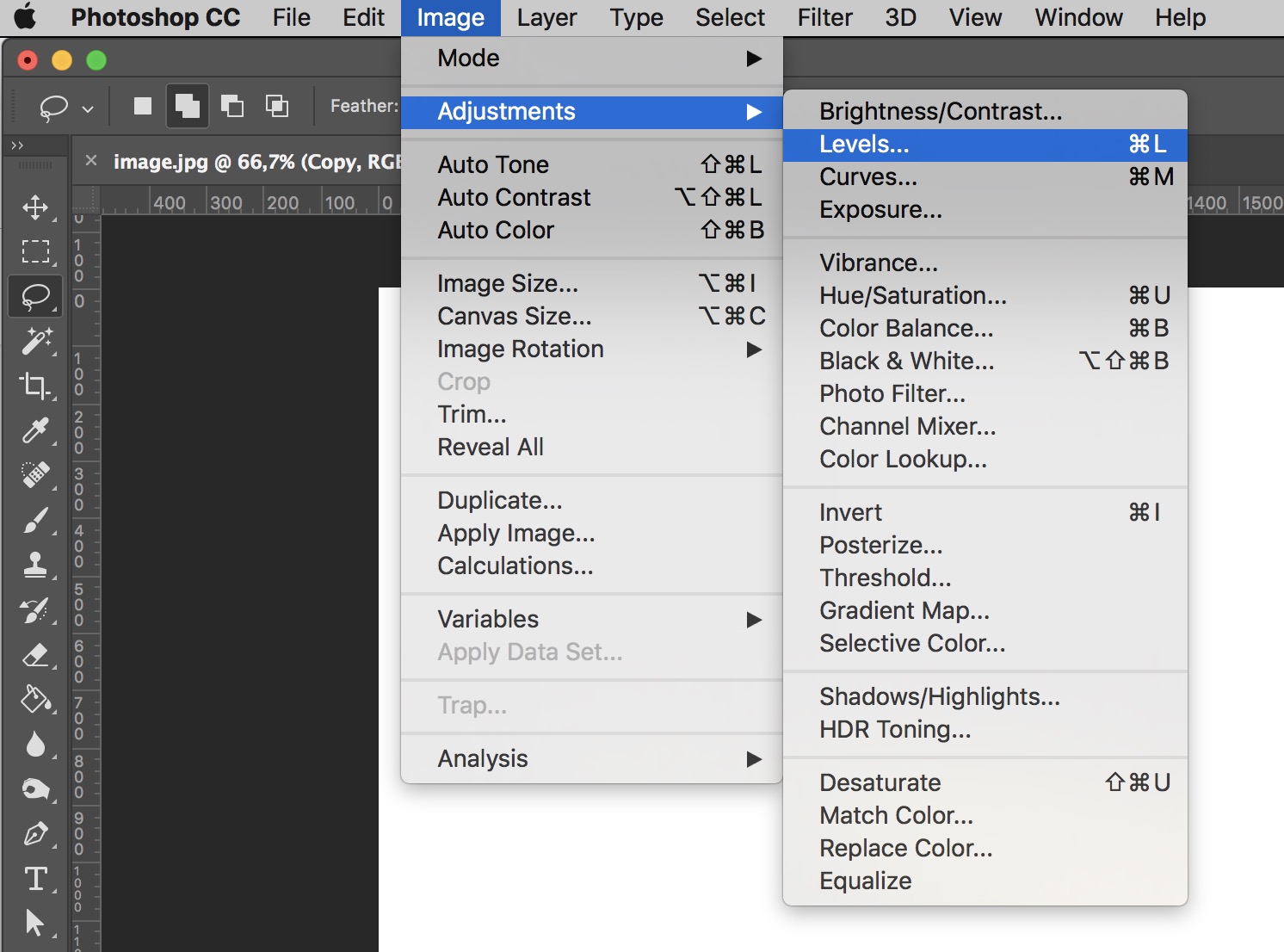
Task: Select the Eyedropper tool
Action: click(35, 430)
